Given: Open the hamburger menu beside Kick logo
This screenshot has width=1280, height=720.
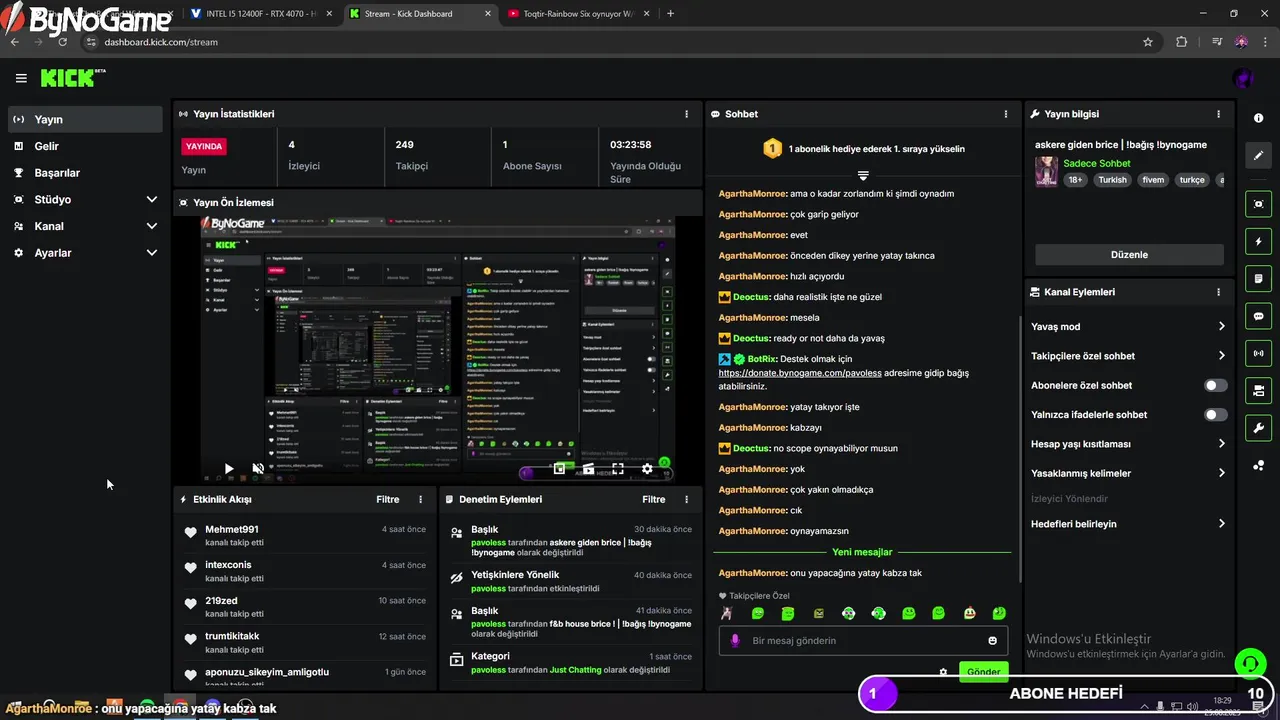Looking at the screenshot, I should click(21, 78).
